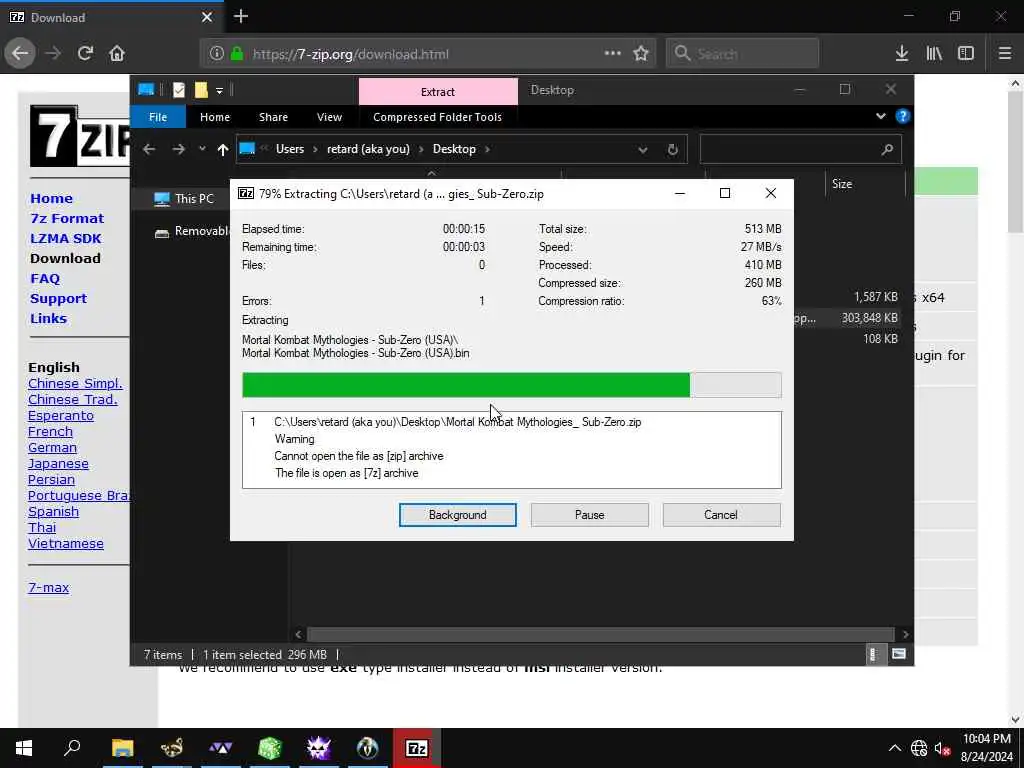Open recent locations dropdown arrow
The width and height of the screenshot is (1024, 768).
click(202, 149)
